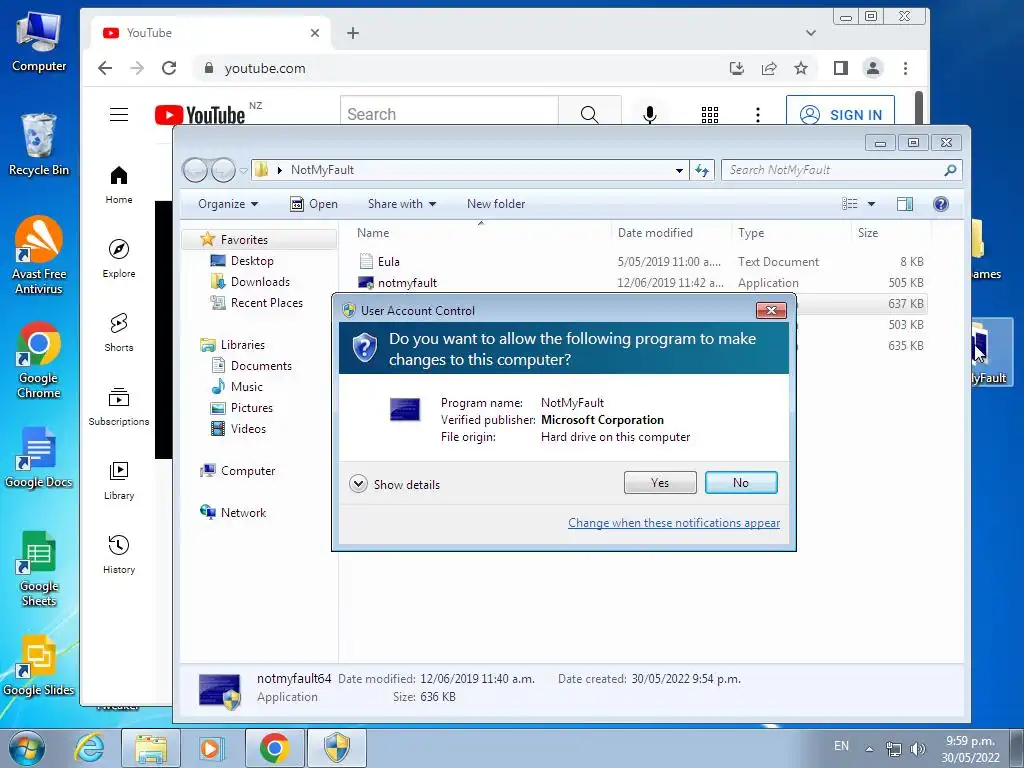Open Internet Explorer from taskbar
Screen dimensions: 1024x768
click(x=89, y=748)
